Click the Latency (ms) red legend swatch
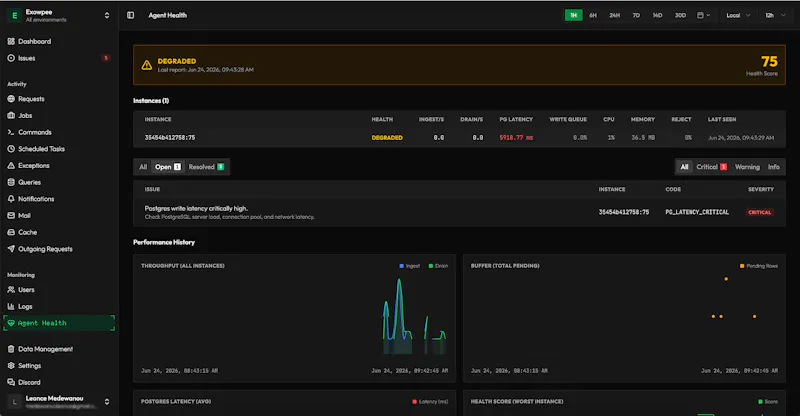This screenshot has width=800, height=416. 414,402
